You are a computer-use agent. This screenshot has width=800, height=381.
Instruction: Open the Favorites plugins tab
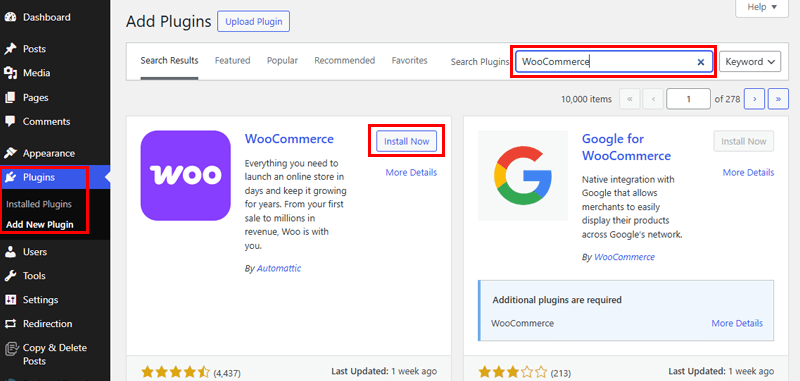[410, 61]
